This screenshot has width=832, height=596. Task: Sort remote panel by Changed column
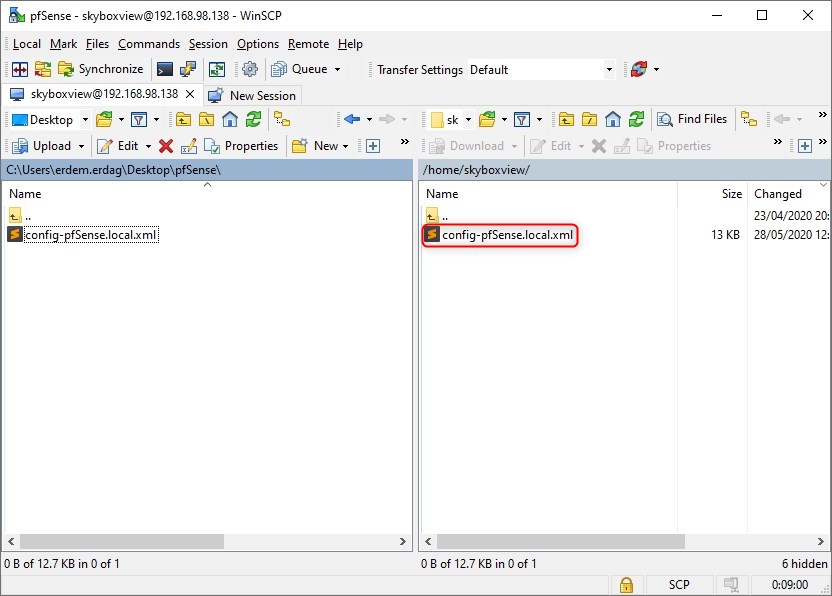pos(788,194)
